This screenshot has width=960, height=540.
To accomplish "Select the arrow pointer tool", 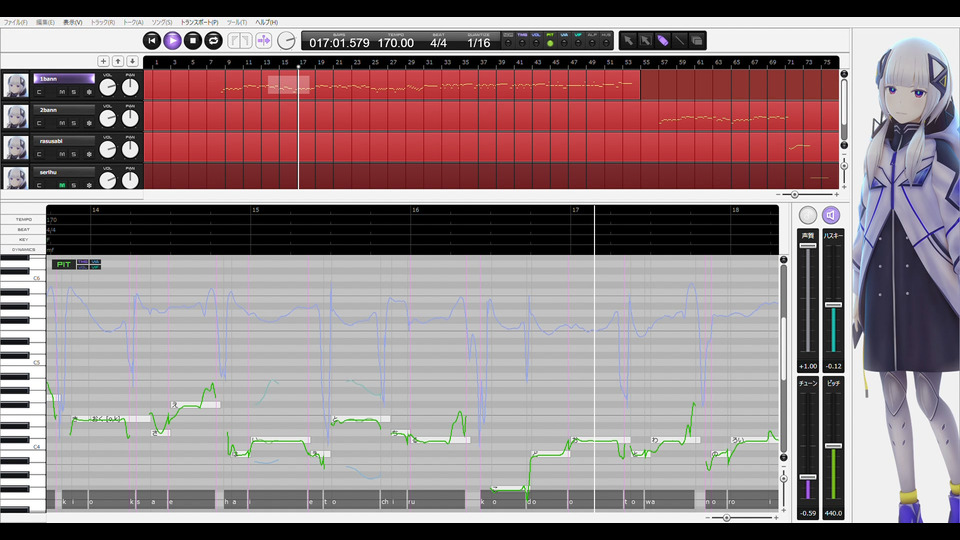I will (628, 40).
